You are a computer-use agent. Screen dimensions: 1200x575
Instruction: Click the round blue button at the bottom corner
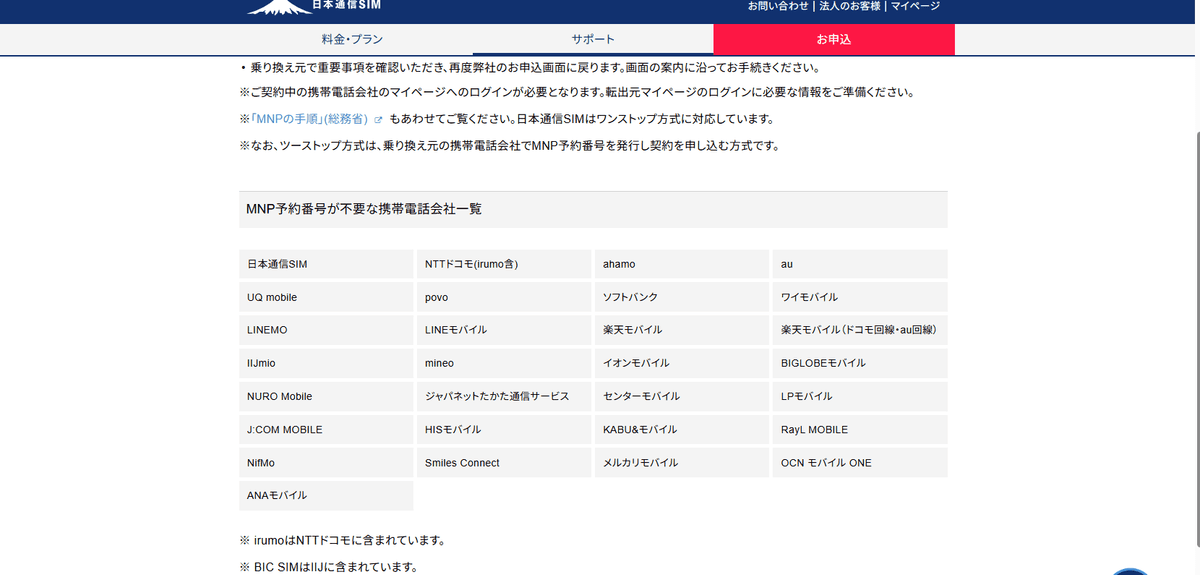(x=1130, y=571)
